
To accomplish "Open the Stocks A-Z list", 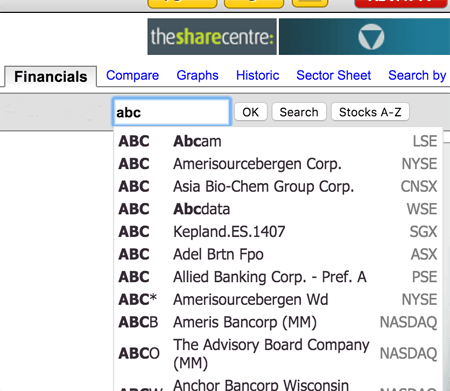I will pos(370,112).
